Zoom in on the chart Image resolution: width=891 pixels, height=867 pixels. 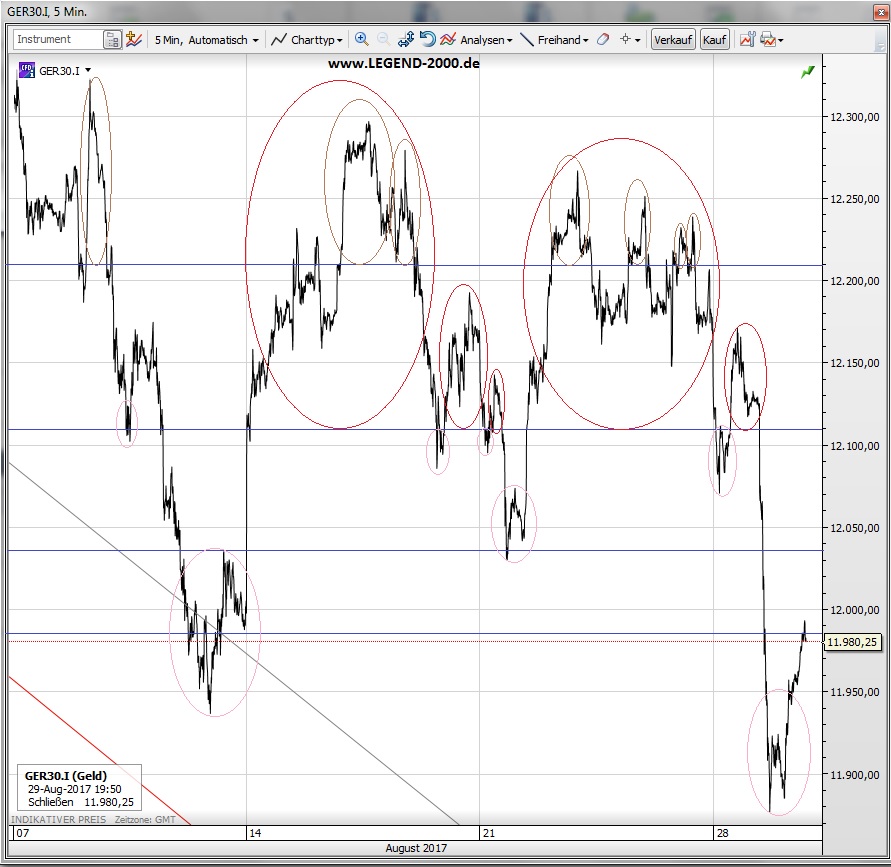[x=361, y=40]
